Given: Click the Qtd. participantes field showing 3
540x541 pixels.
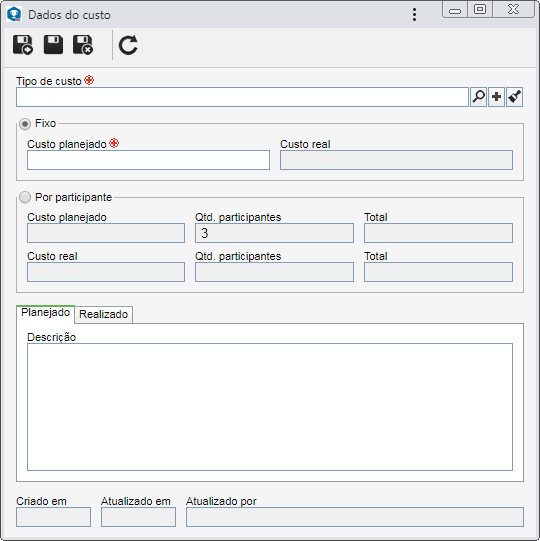Looking at the screenshot, I should point(274,233).
